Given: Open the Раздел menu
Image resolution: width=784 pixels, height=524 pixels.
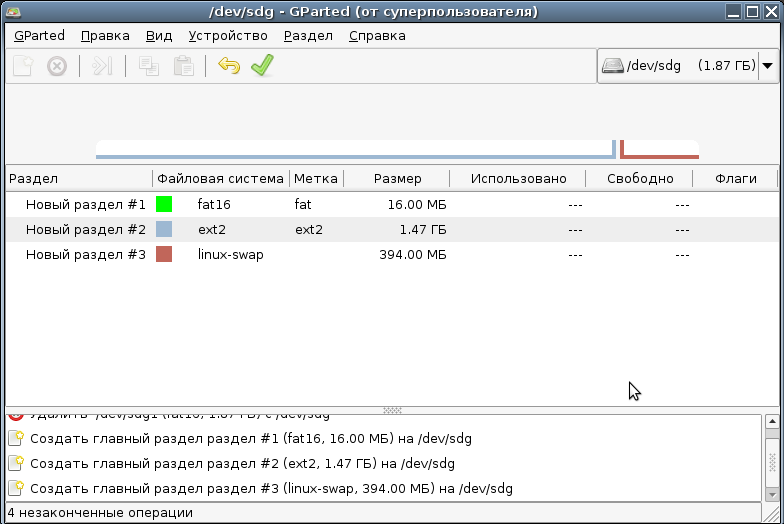Looking at the screenshot, I should (x=308, y=36).
